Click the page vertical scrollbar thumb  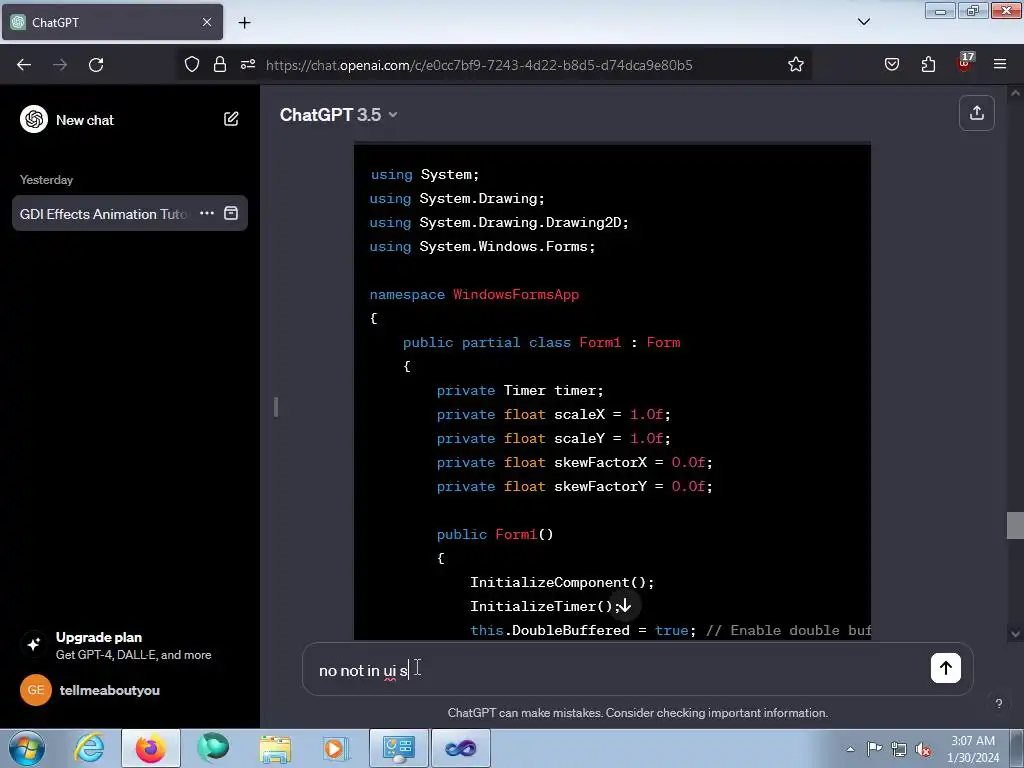pos(1015,525)
